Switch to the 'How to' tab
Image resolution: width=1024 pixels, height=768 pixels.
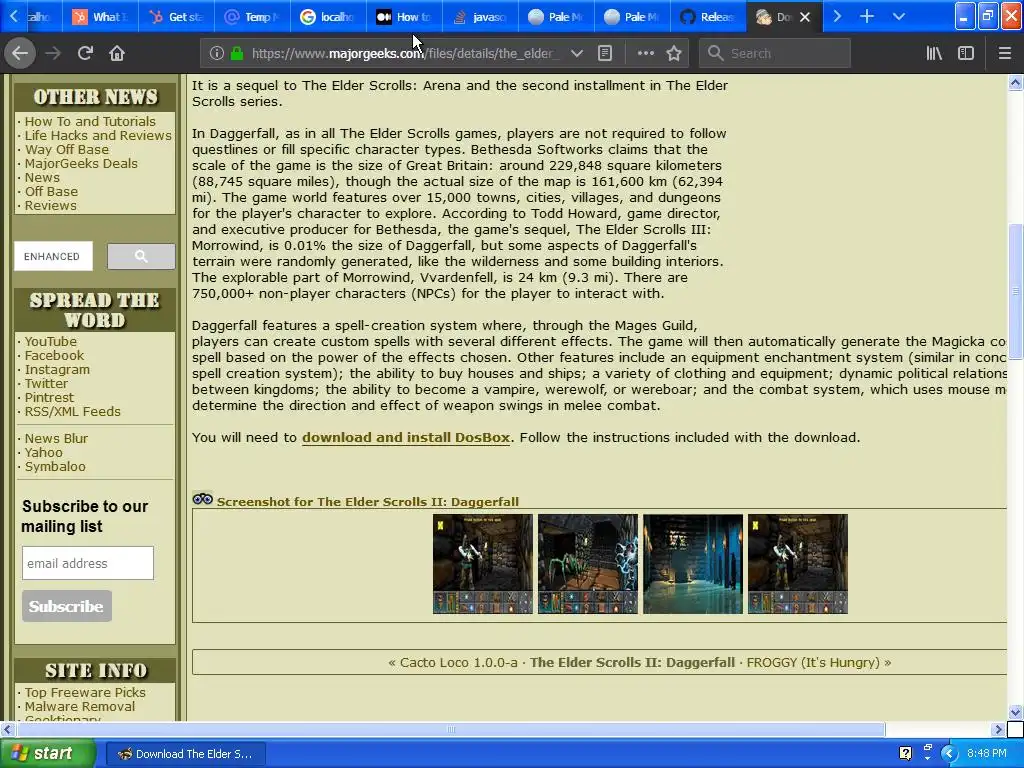click(403, 17)
